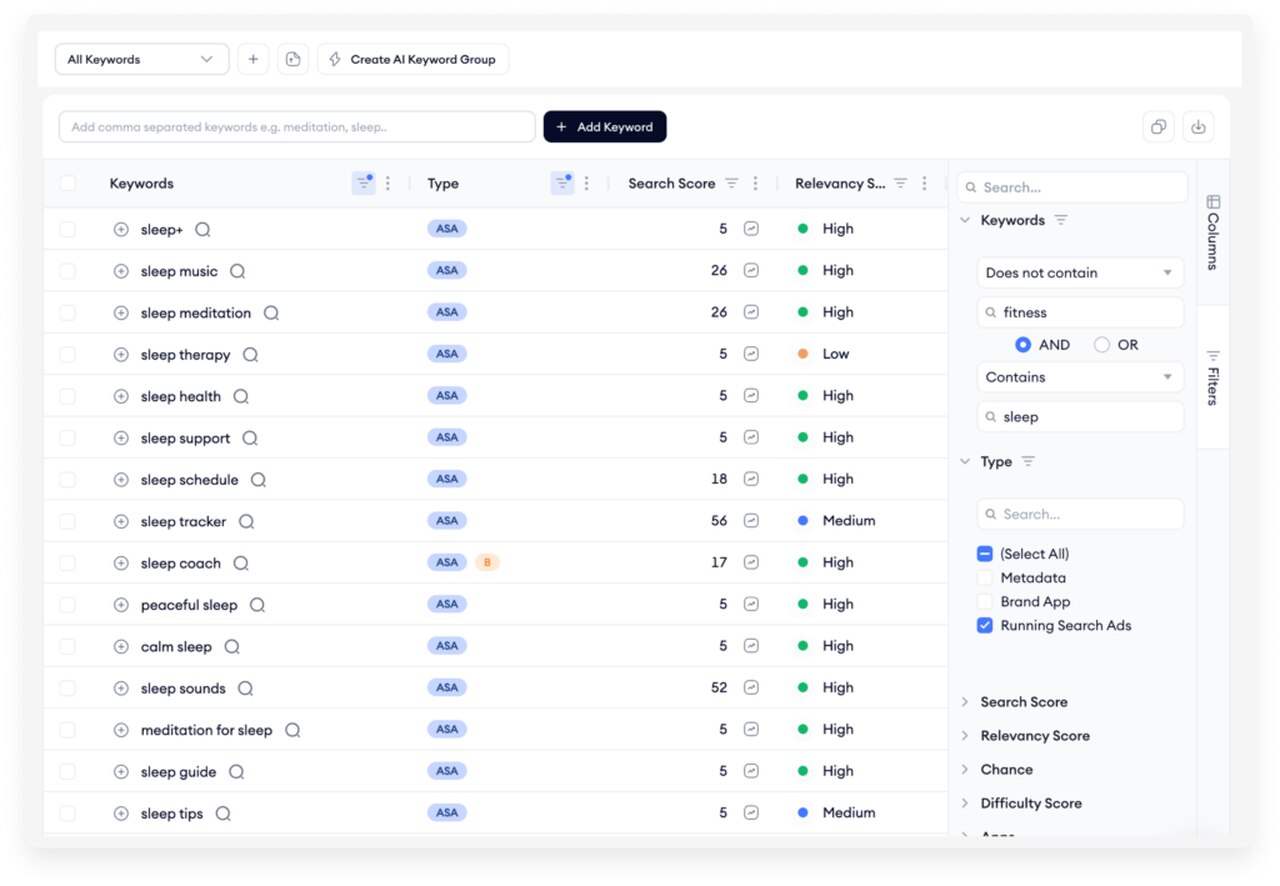Click the filter icon beside Type in the panel

click(x=1028, y=461)
